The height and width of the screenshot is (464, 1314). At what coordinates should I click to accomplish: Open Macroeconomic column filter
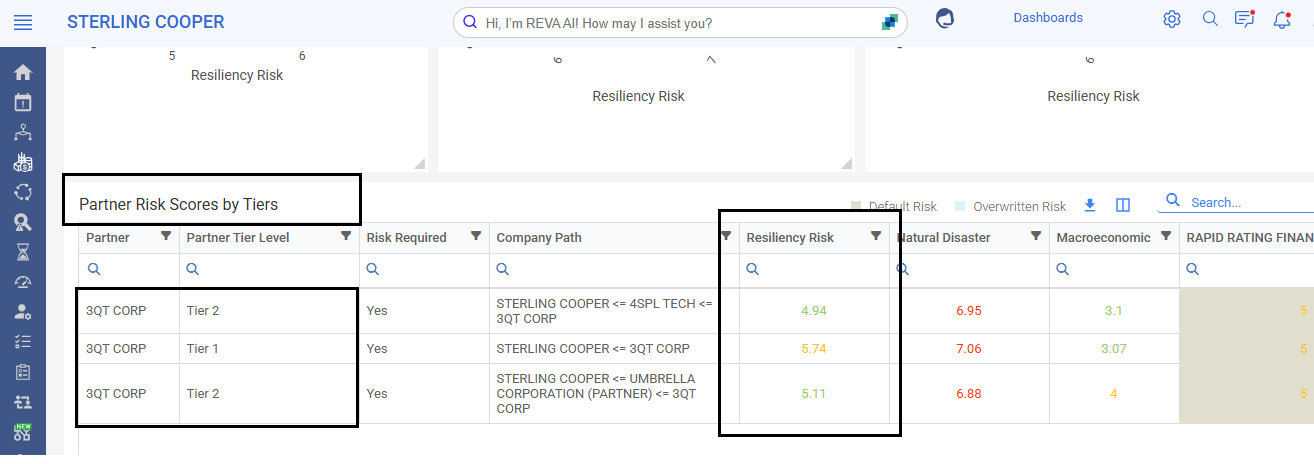pos(1166,237)
